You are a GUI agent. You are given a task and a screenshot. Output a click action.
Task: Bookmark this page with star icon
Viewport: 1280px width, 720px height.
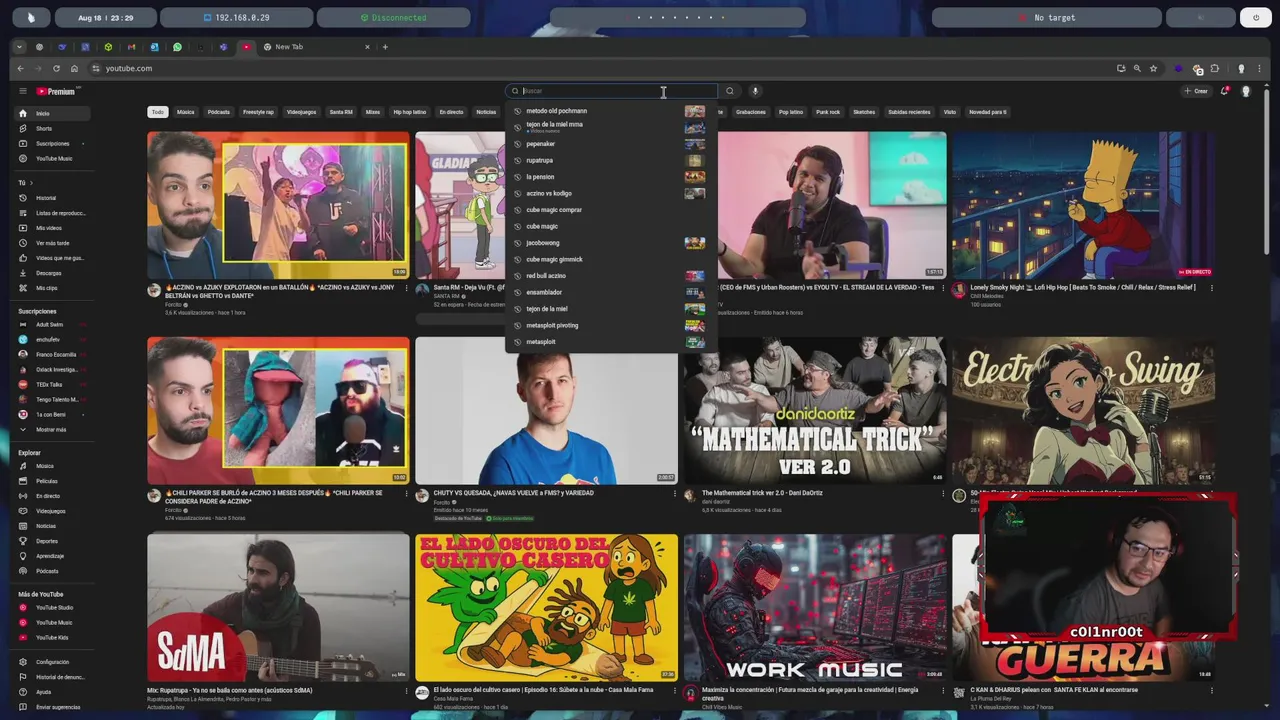click(x=1153, y=68)
